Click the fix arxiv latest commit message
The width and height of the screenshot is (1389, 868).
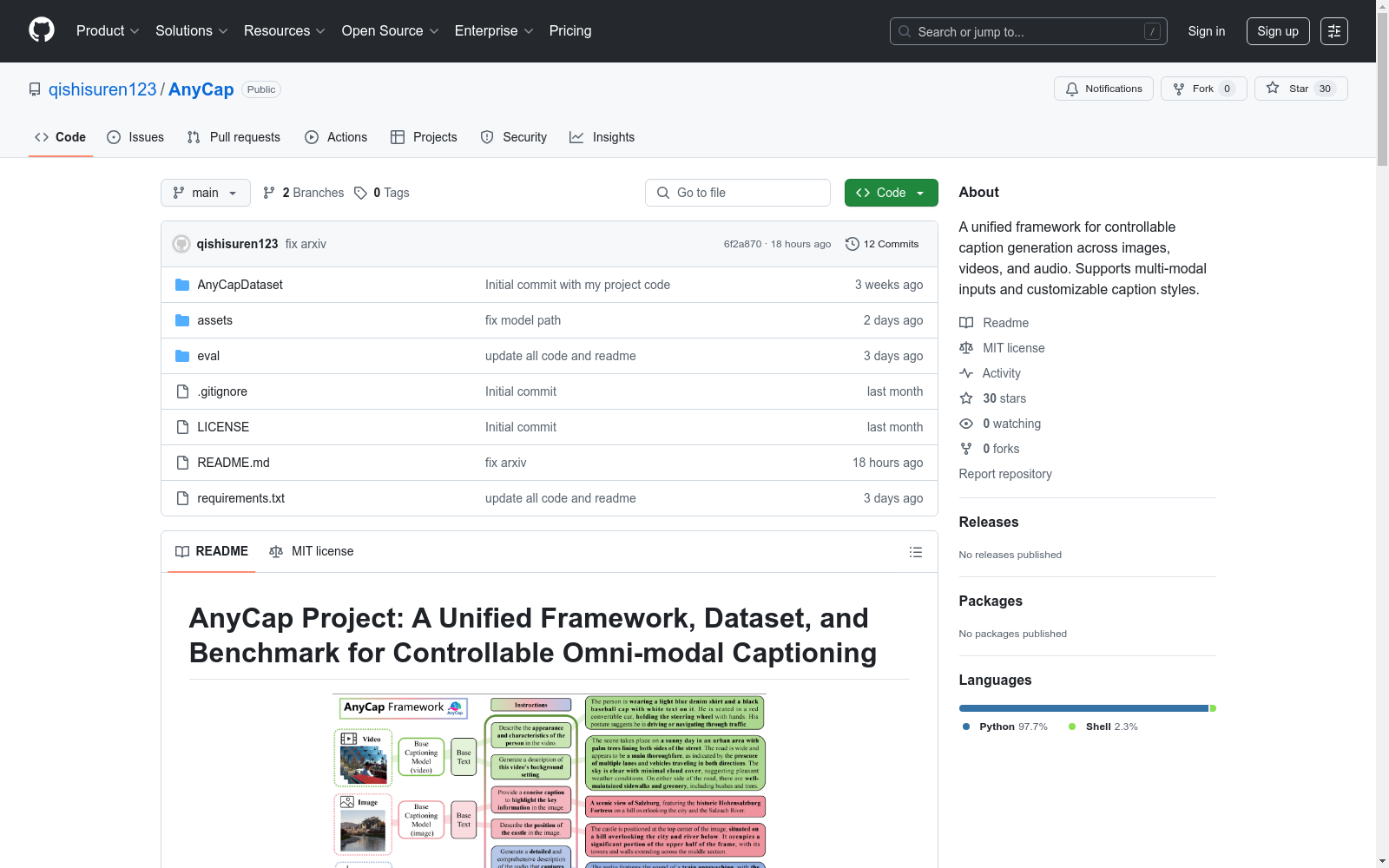tap(306, 244)
